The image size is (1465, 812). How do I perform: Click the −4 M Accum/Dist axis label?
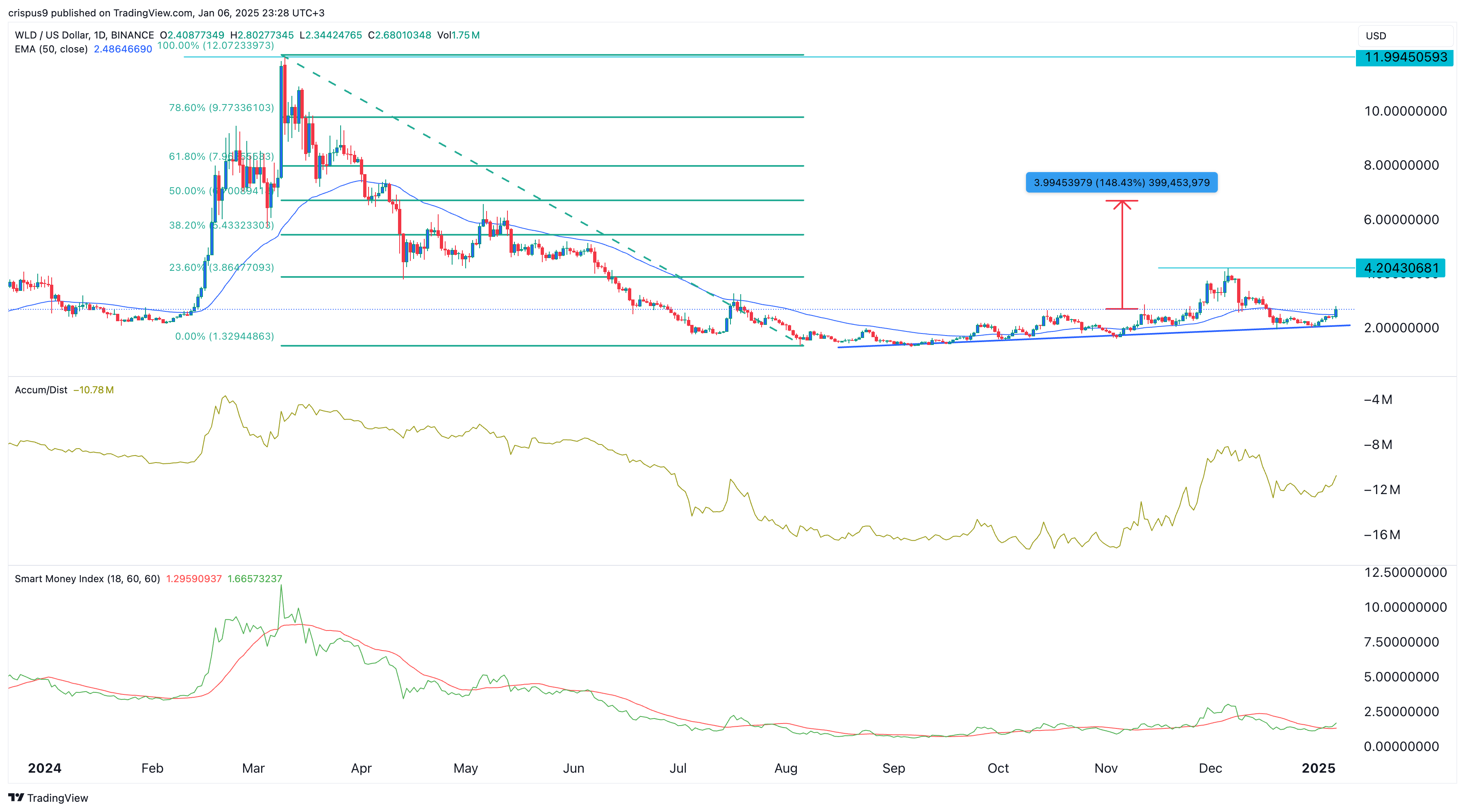tap(1378, 399)
